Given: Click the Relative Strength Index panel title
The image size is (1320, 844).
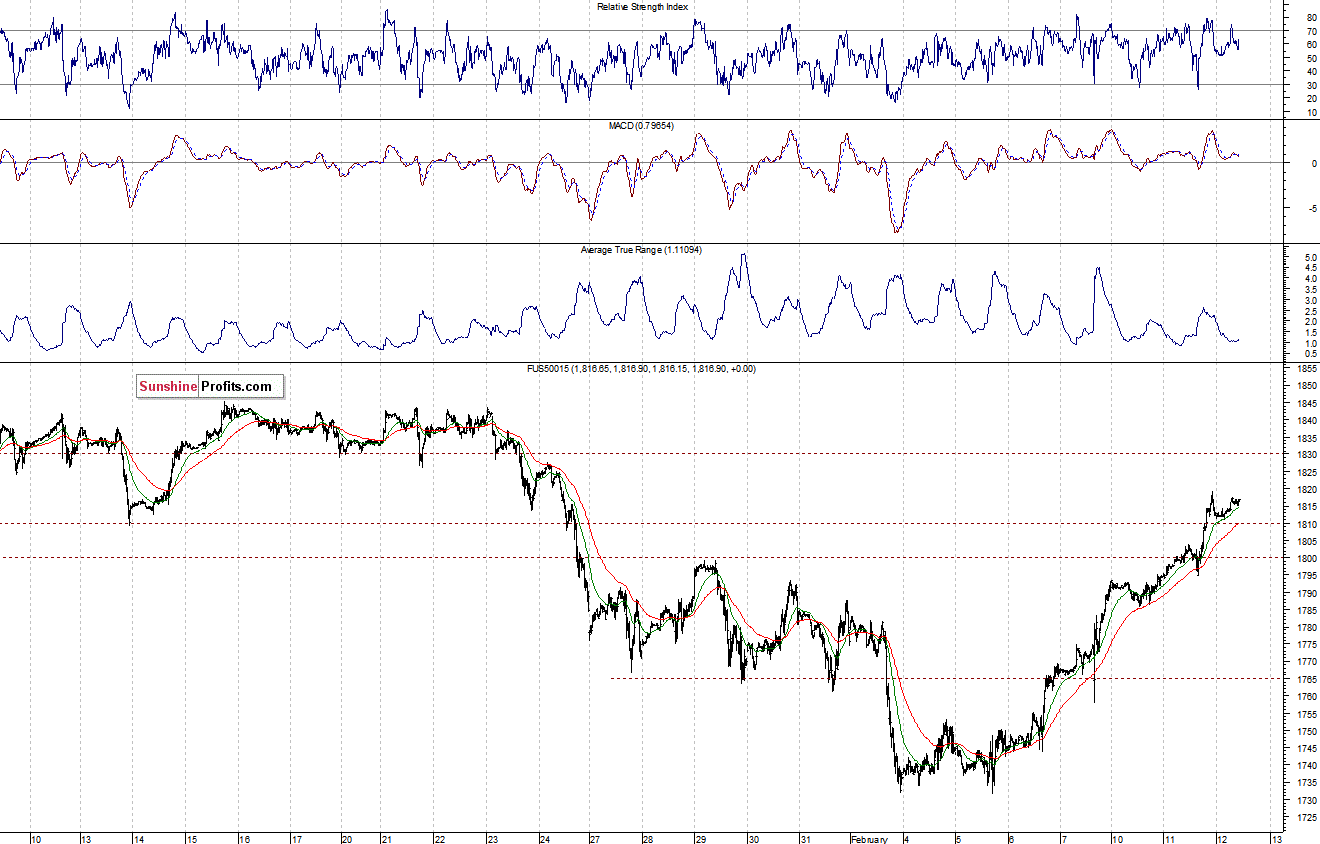Looking at the screenshot, I should pos(642,6).
